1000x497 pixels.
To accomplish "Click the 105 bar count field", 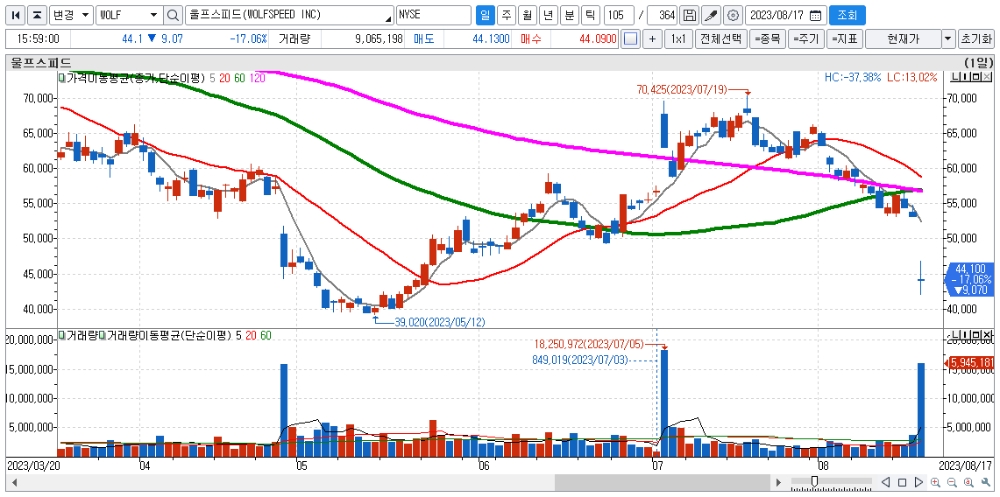I will point(619,15).
